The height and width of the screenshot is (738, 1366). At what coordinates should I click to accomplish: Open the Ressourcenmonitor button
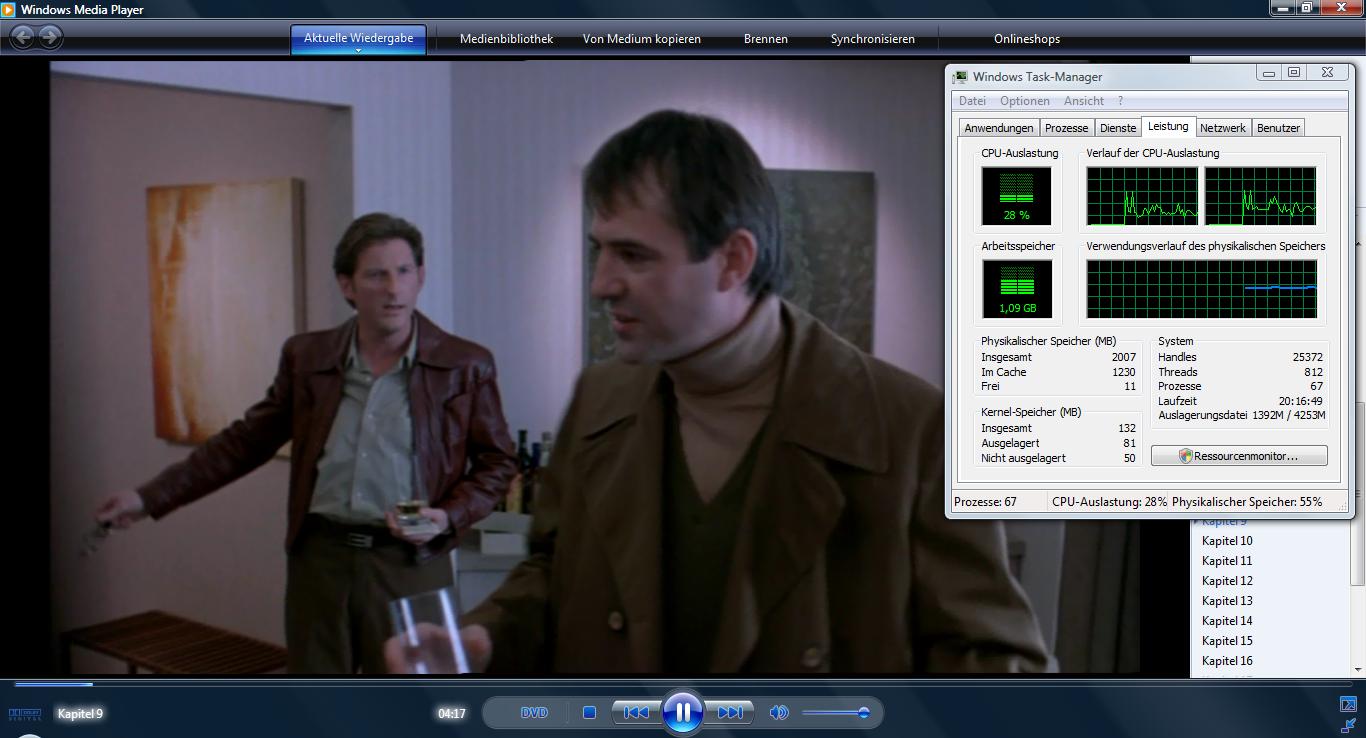click(1239, 456)
